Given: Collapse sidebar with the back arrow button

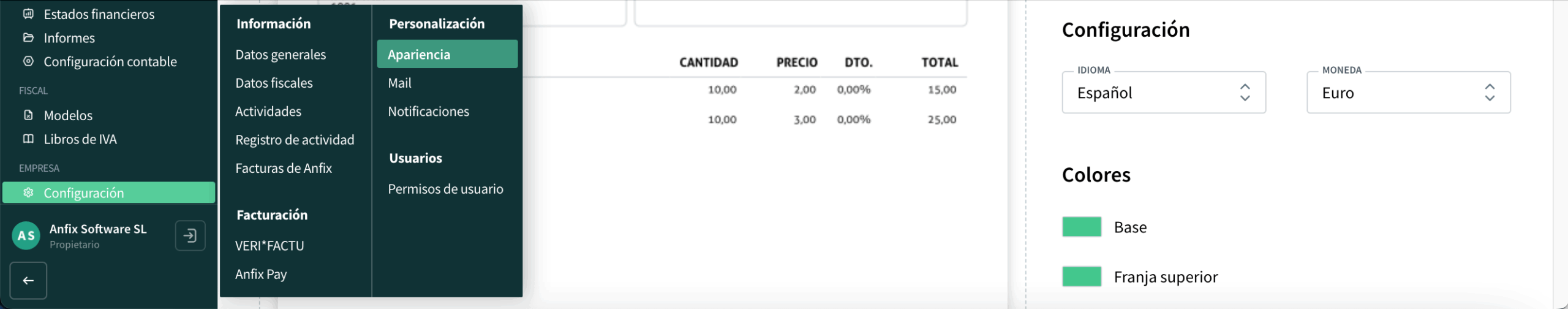Looking at the screenshot, I should click(28, 281).
